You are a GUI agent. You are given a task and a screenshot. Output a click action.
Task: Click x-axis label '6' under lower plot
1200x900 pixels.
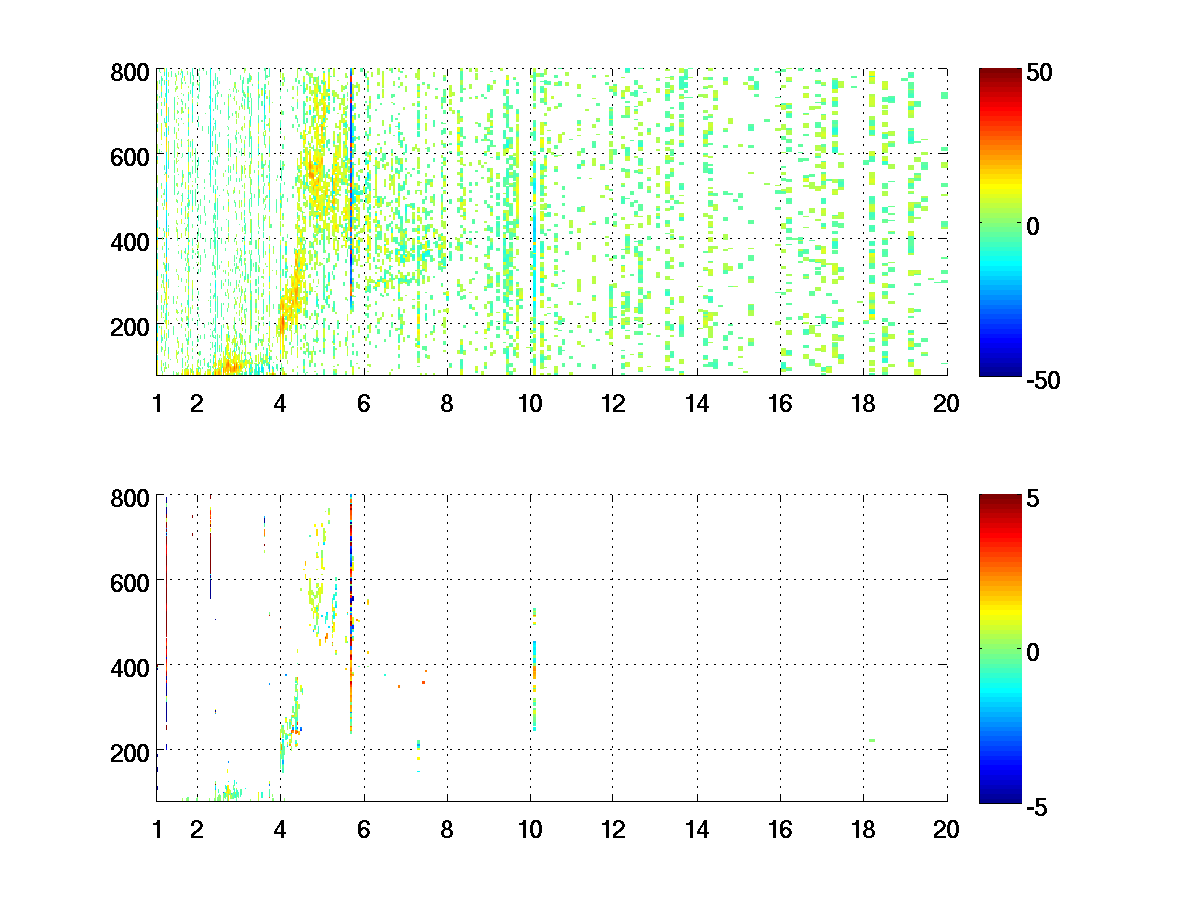point(364,829)
